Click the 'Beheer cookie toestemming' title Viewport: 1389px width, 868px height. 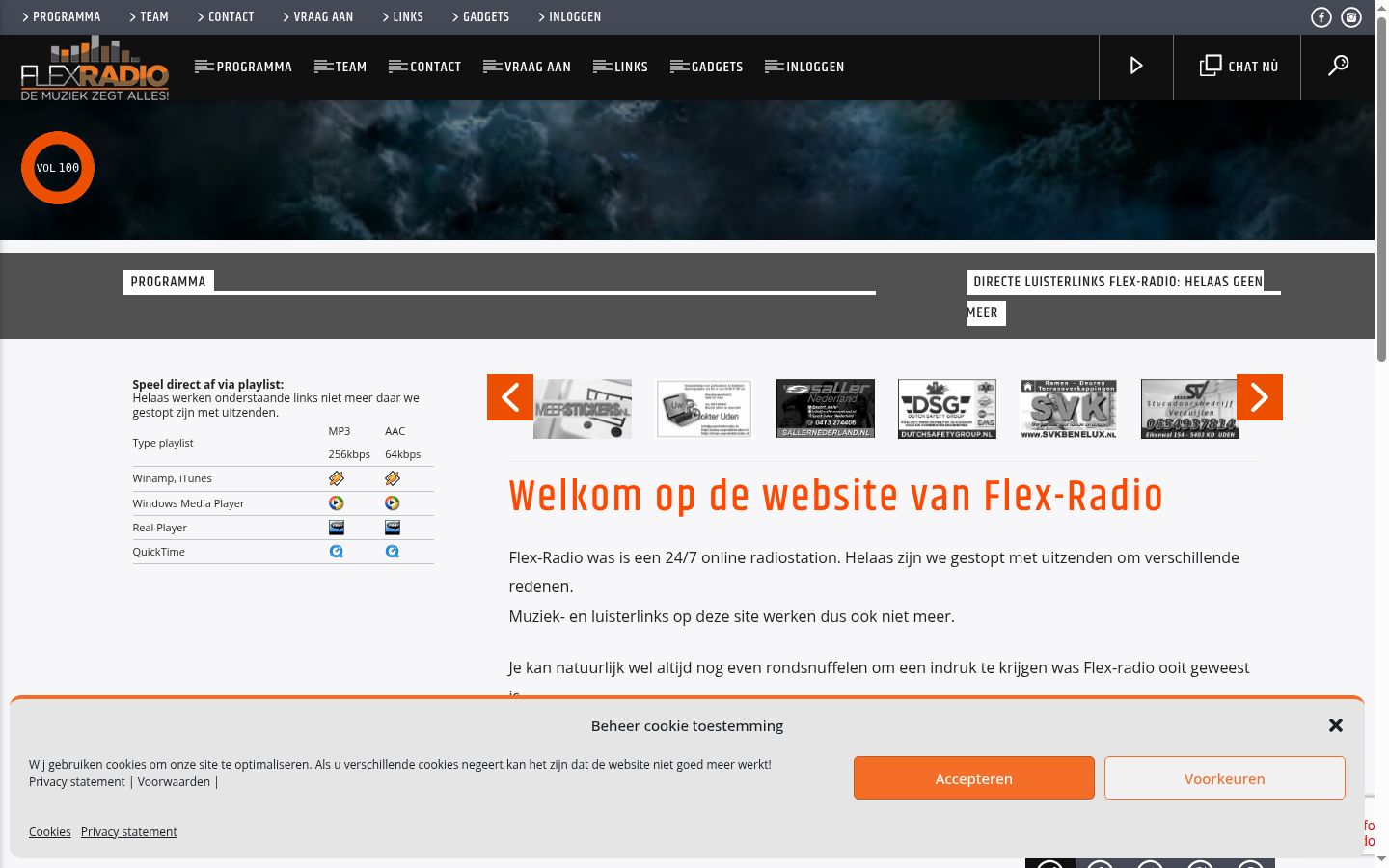click(688, 726)
